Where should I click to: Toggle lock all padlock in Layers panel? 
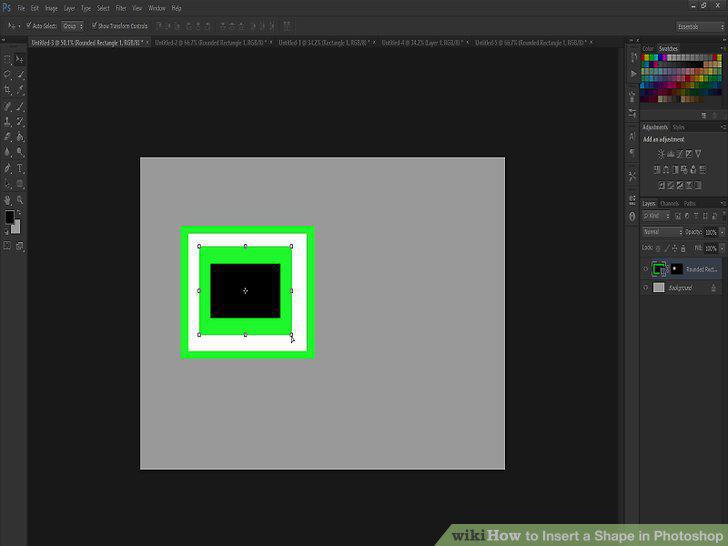(683, 248)
